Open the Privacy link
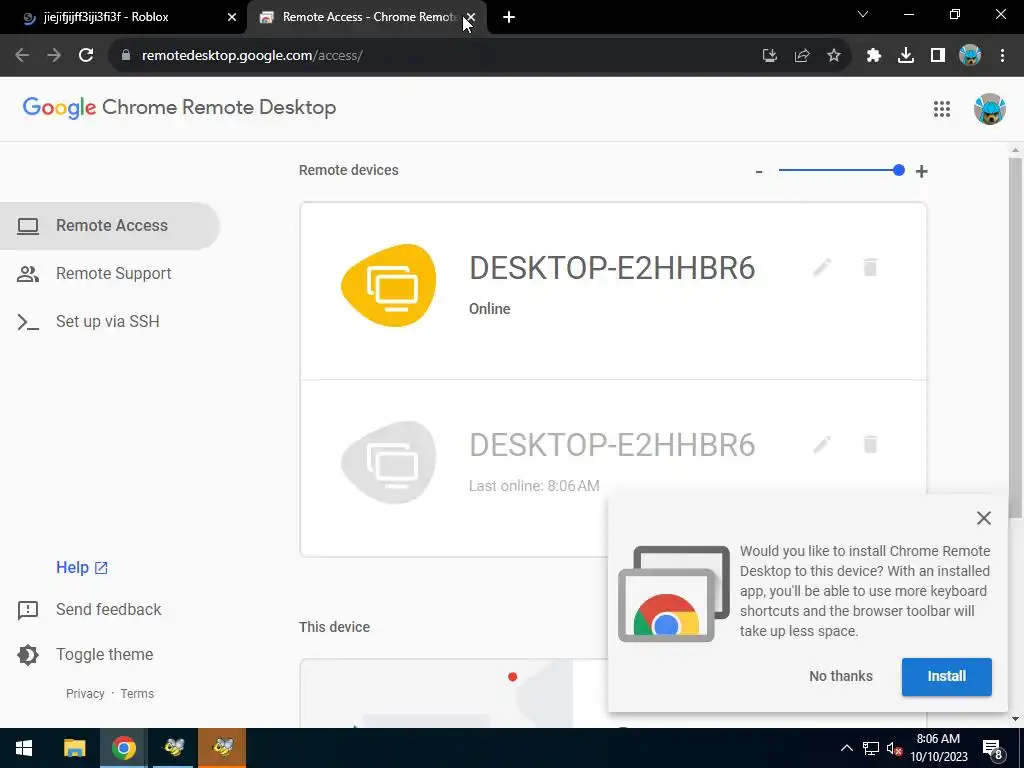This screenshot has height=768, width=1024. tap(85, 694)
